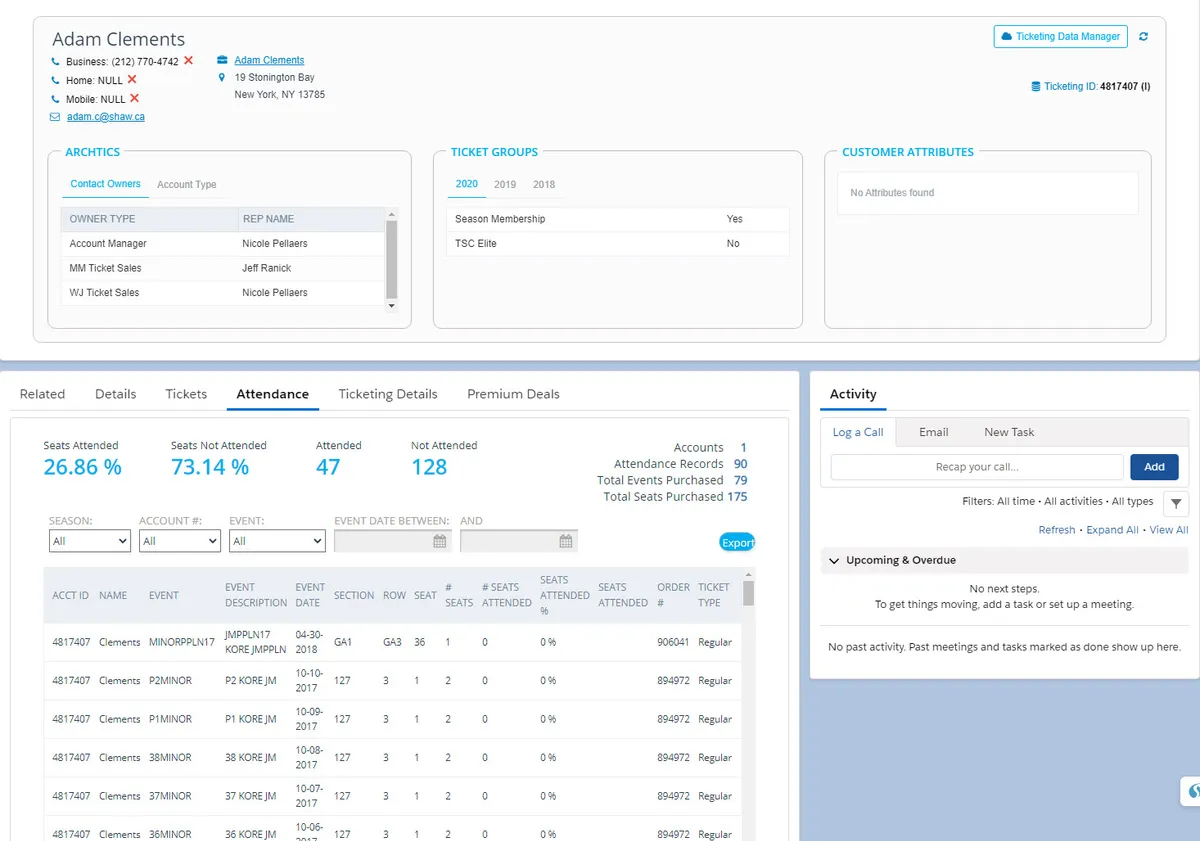Click the Event Date Between start field
Screen dimensions: 1200x841
[x=393, y=541]
